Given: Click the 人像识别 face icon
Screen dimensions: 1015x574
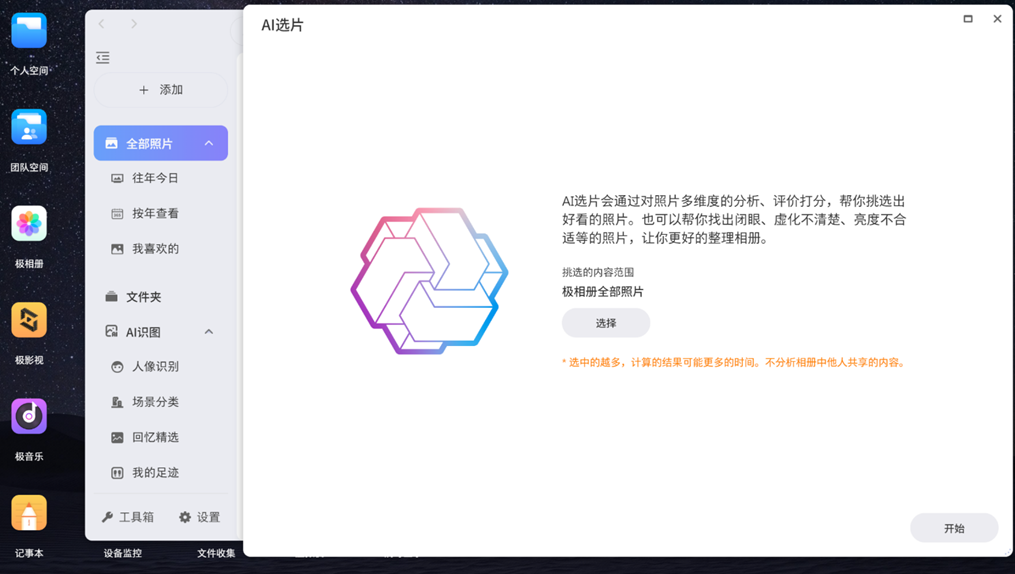Looking at the screenshot, I should (117, 367).
